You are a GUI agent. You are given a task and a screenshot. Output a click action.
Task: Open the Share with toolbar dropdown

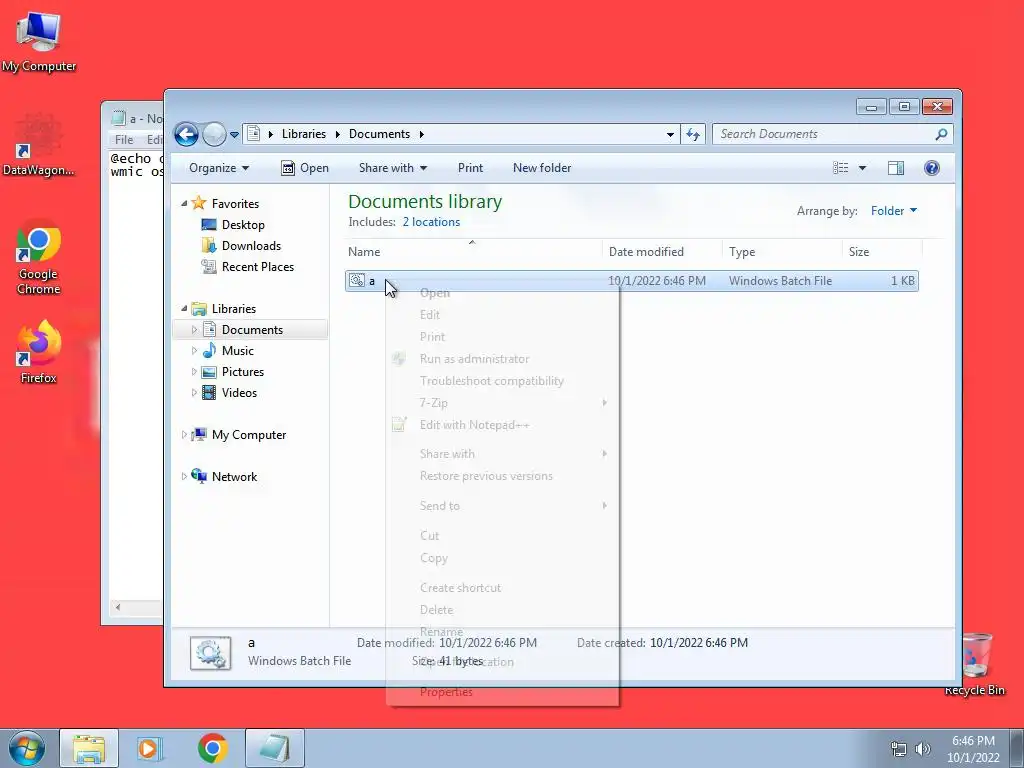pyautogui.click(x=392, y=168)
